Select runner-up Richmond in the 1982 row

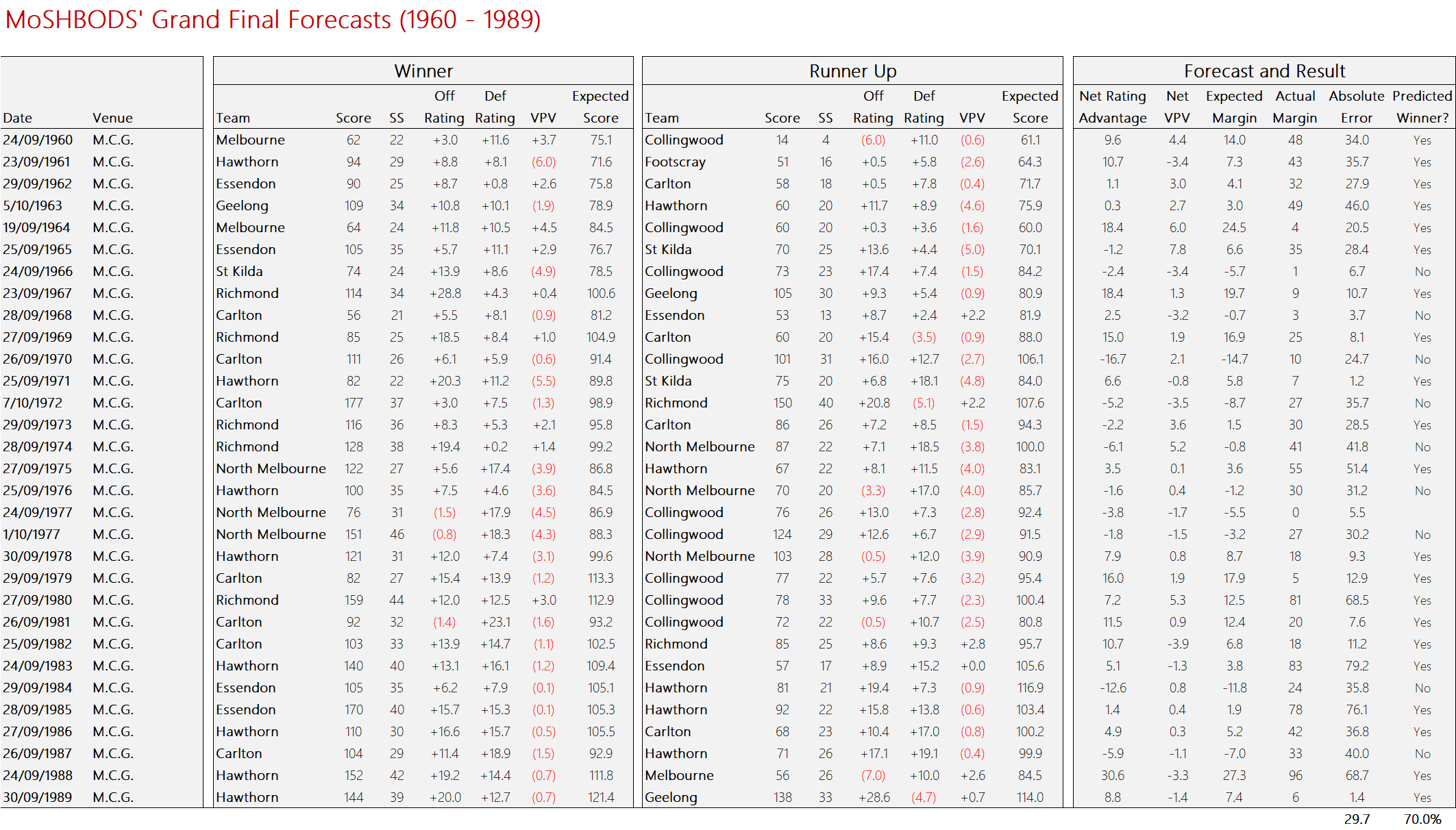[676, 644]
